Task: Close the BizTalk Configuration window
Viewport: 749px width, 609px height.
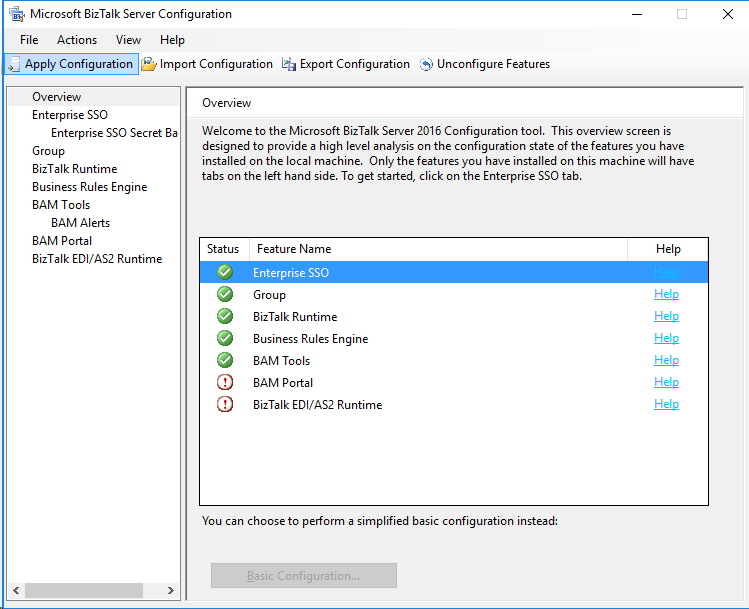Action: click(x=728, y=14)
